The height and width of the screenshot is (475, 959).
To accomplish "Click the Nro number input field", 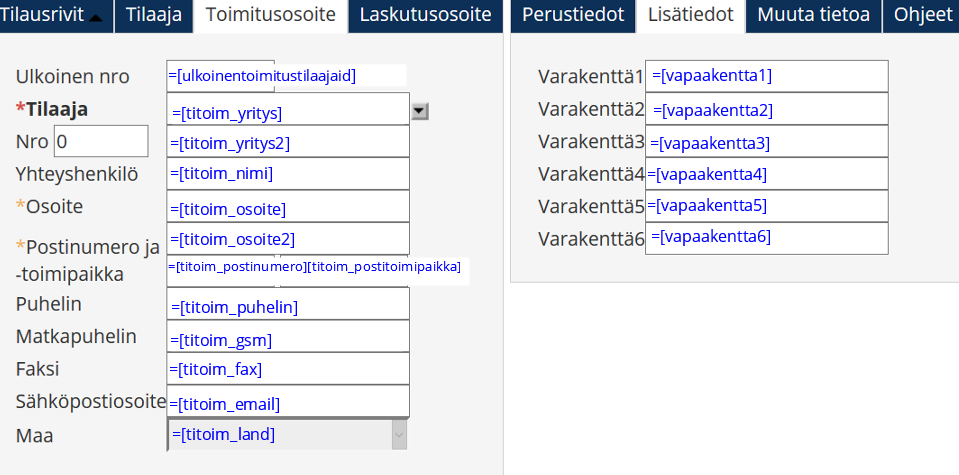I will [100, 142].
